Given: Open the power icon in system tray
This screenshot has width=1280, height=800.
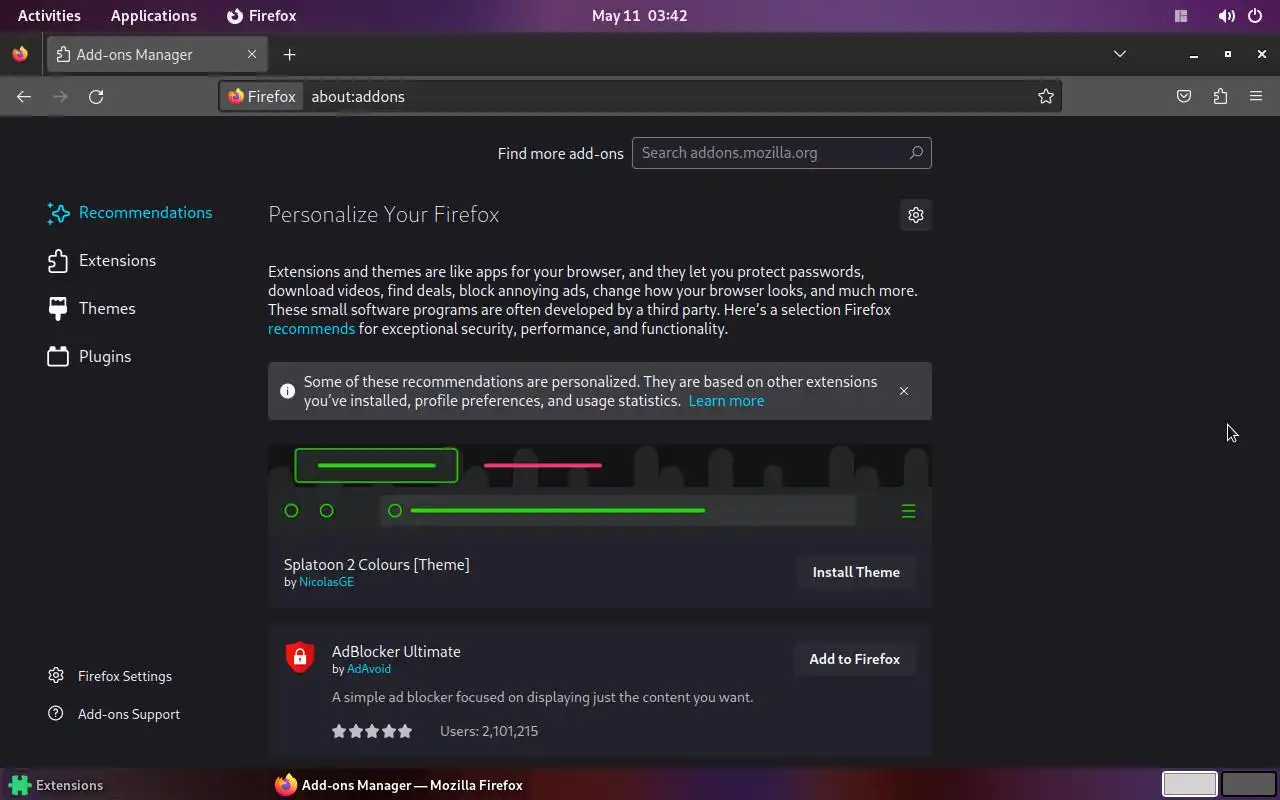Looking at the screenshot, I should click(x=1255, y=16).
